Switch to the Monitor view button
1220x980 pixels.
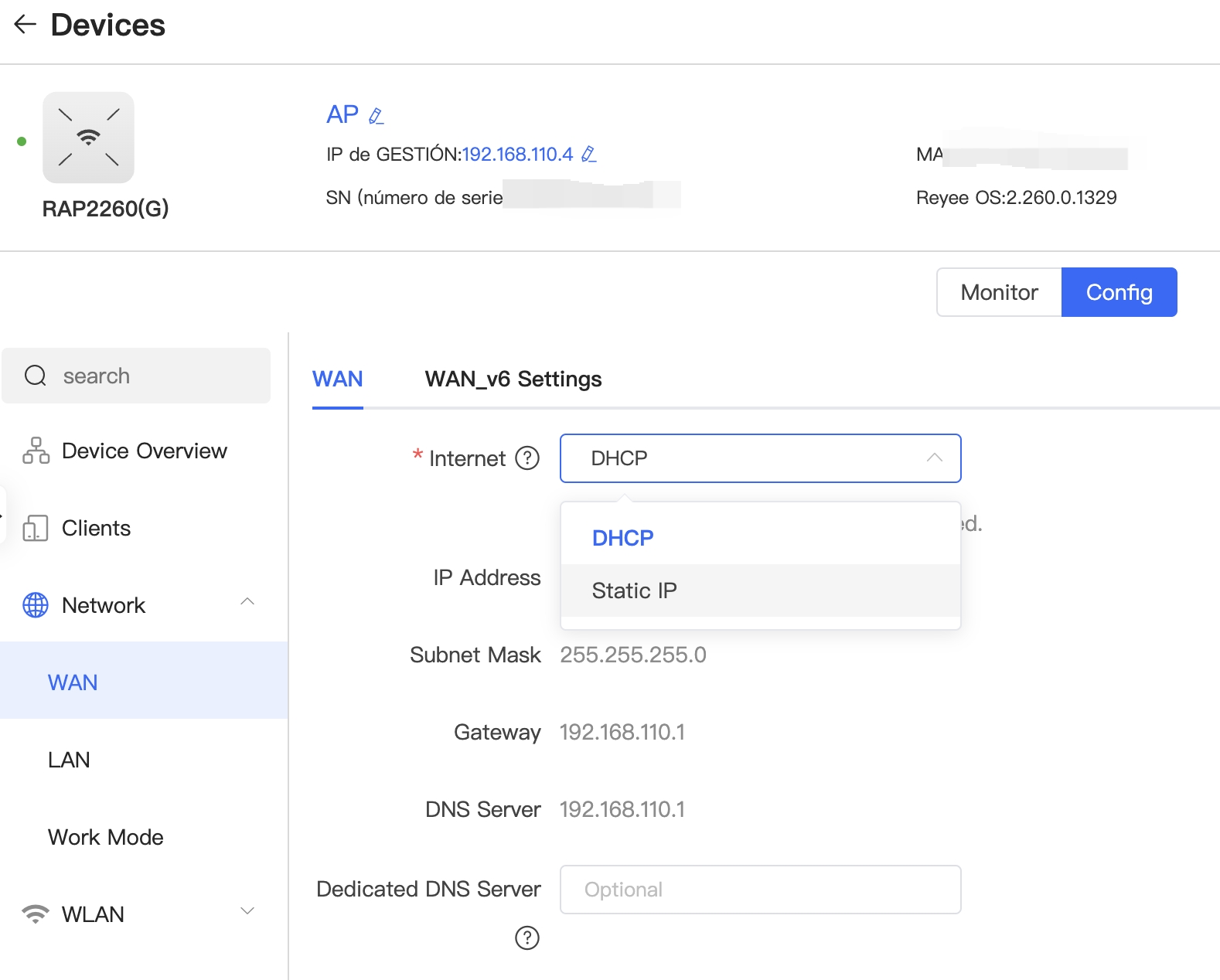(999, 292)
